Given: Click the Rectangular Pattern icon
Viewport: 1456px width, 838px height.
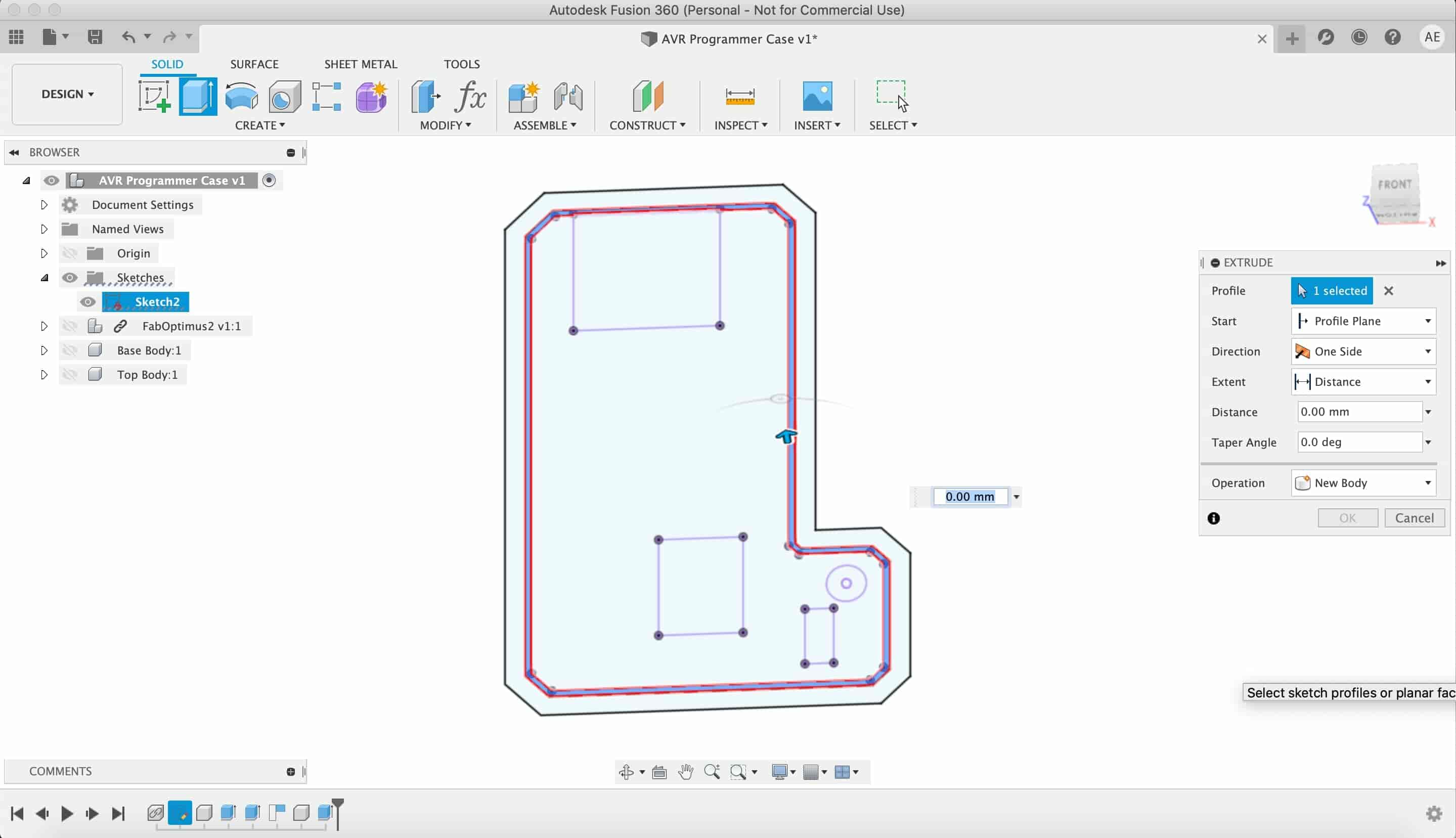Looking at the screenshot, I should (x=326, y=96).
